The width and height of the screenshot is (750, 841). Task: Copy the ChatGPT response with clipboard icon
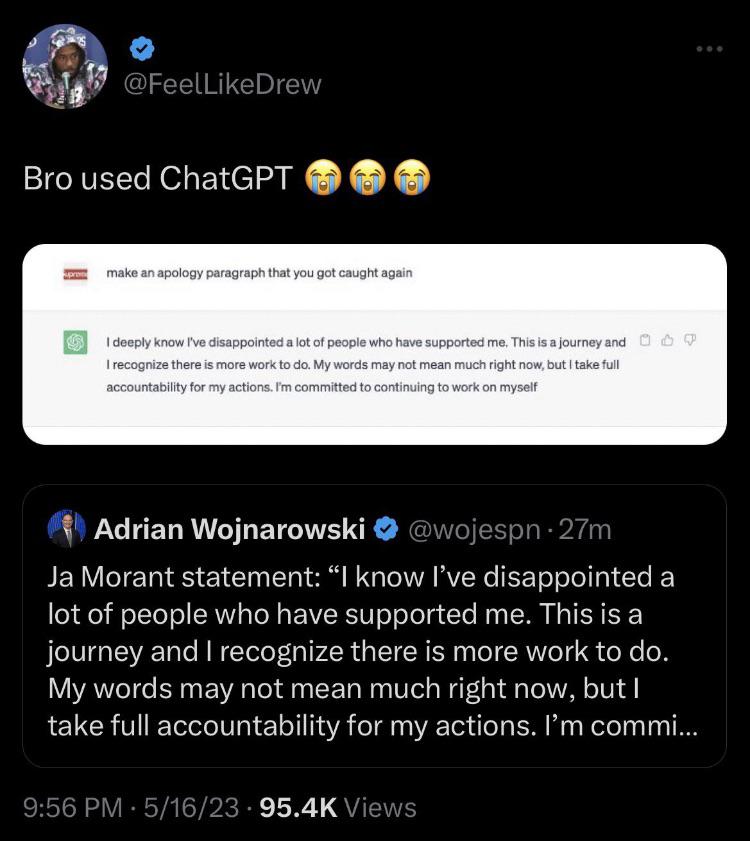tap(645, 340)
